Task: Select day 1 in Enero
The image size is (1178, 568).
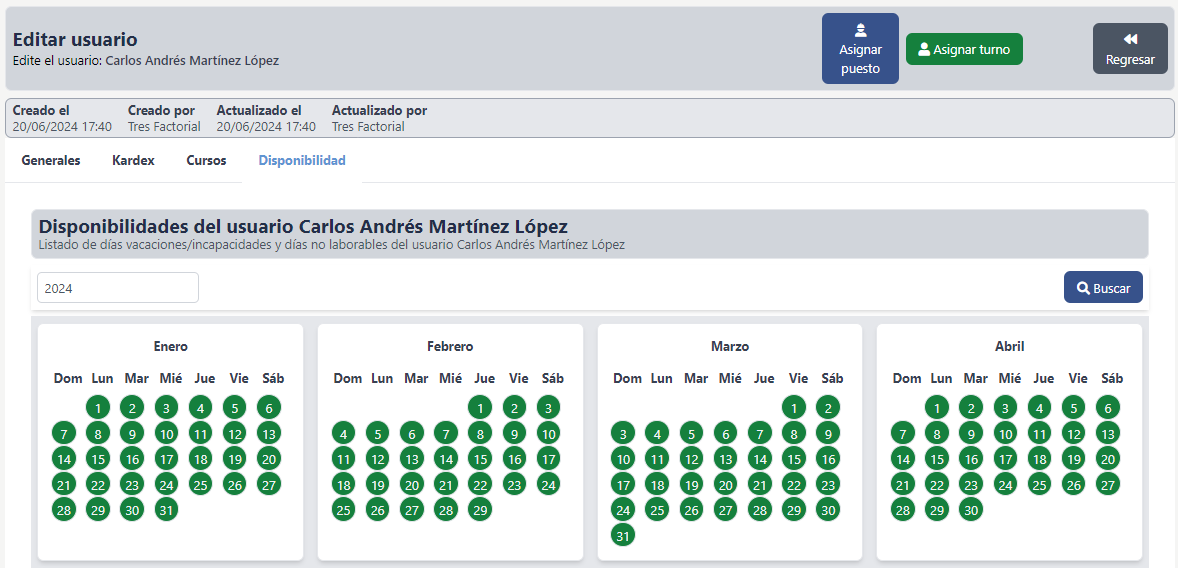Action: point(98,408)
